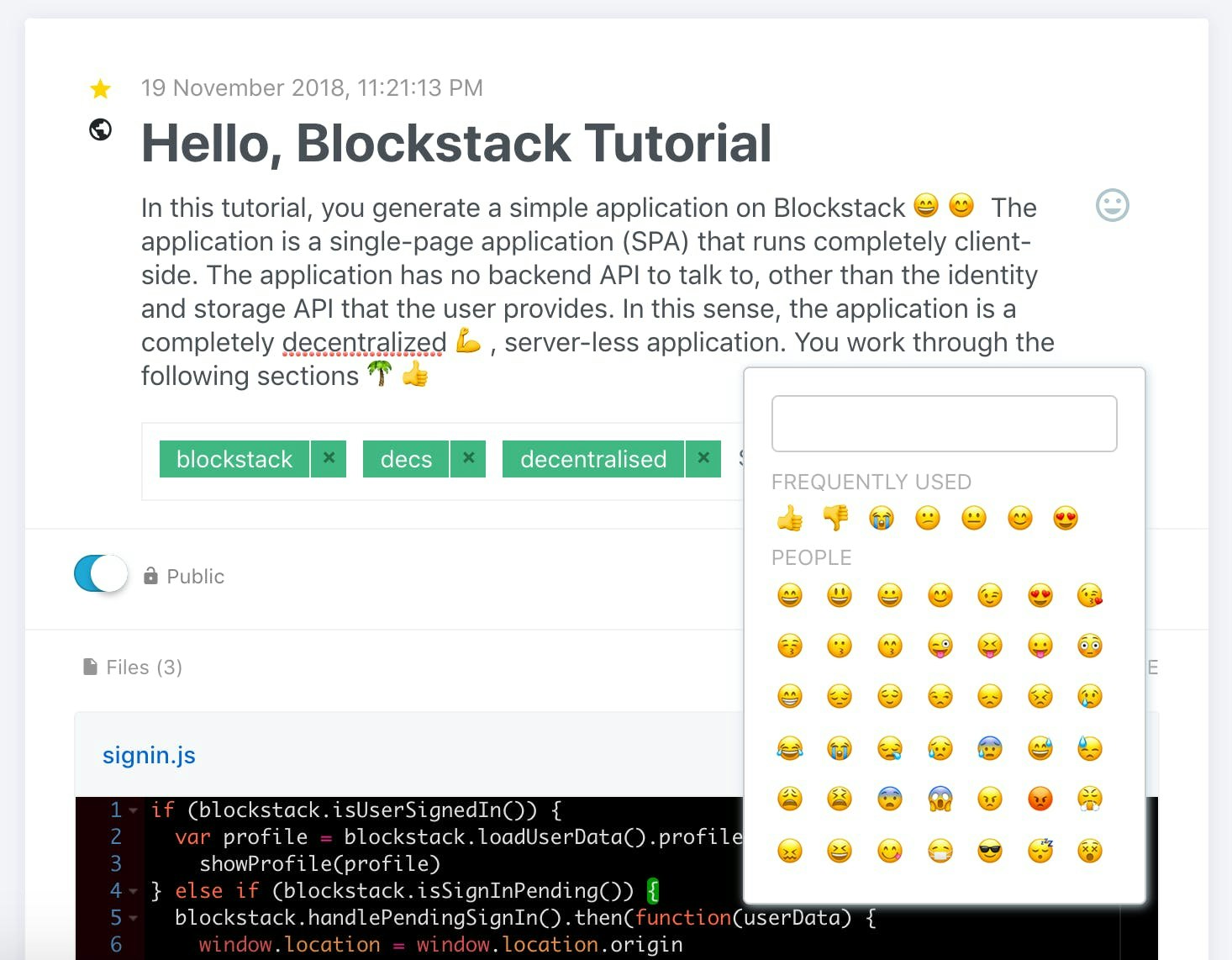Open the signin.js file link
This screenshot has width=1232, height=960.
(x=149, y=755)
